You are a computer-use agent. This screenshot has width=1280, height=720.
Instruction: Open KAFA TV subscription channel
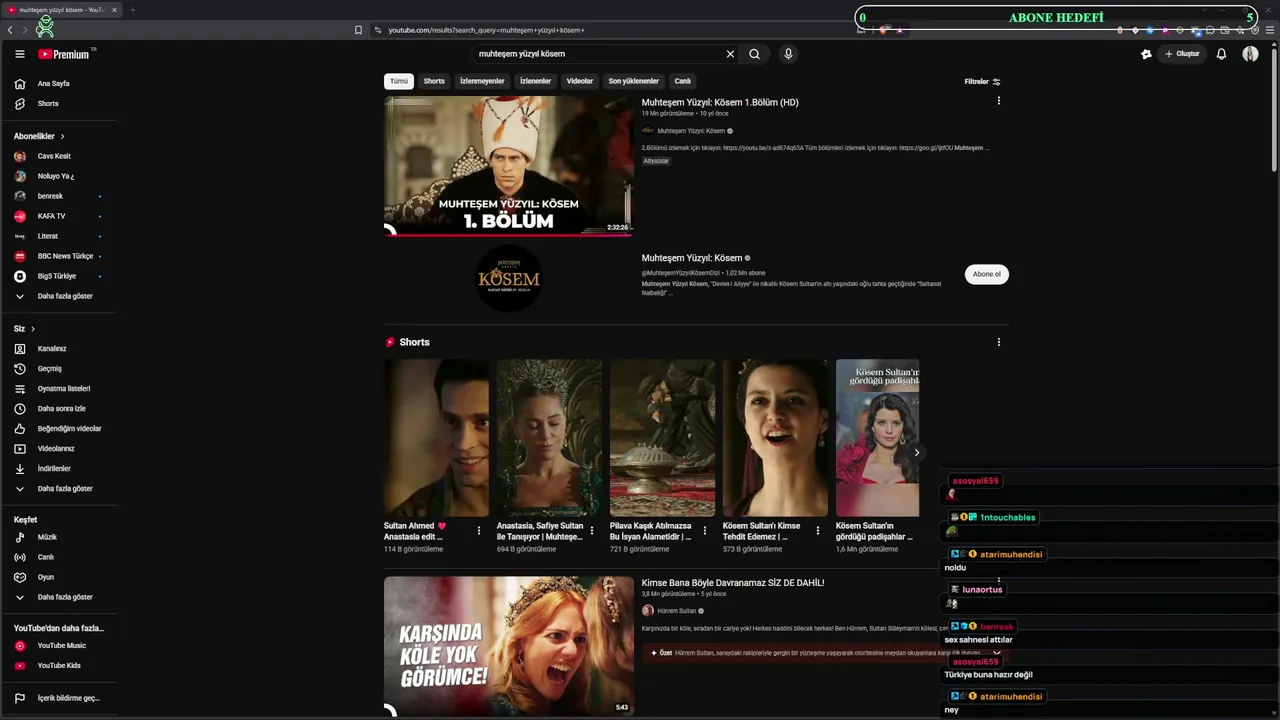(x=51, y=216)
